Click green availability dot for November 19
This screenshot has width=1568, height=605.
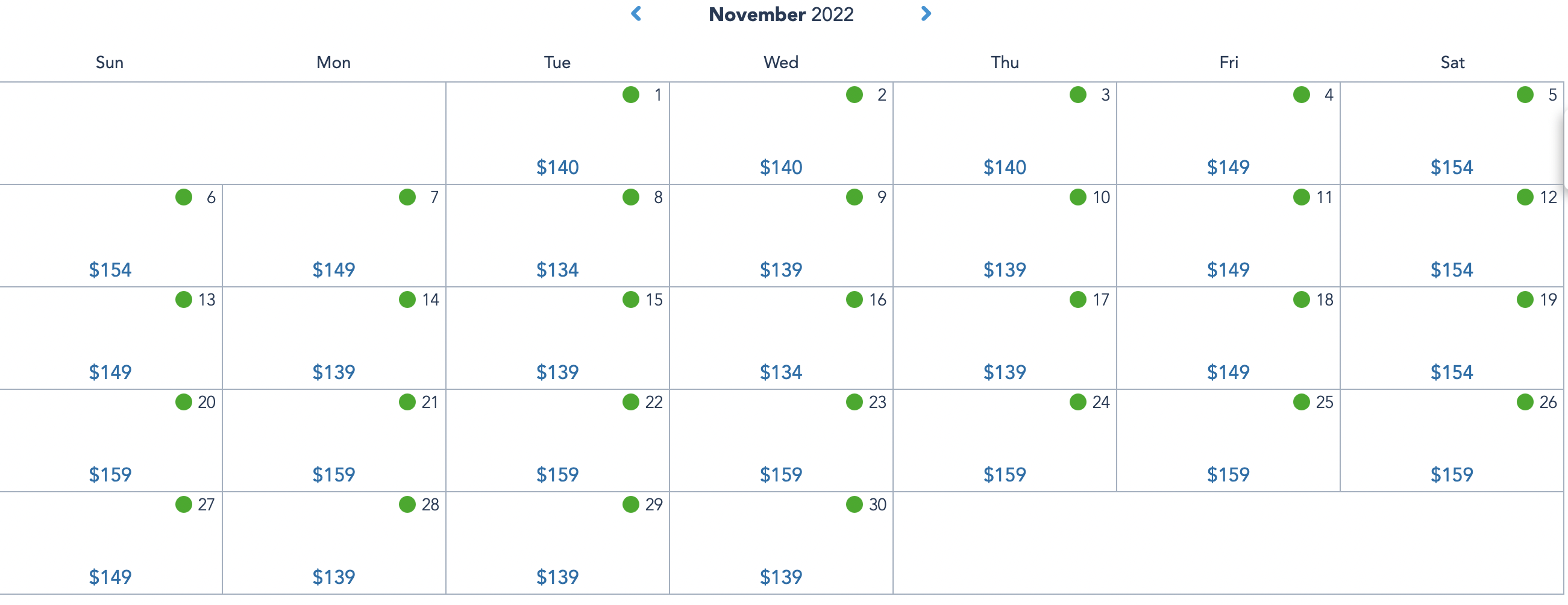tap(1525, 299)
